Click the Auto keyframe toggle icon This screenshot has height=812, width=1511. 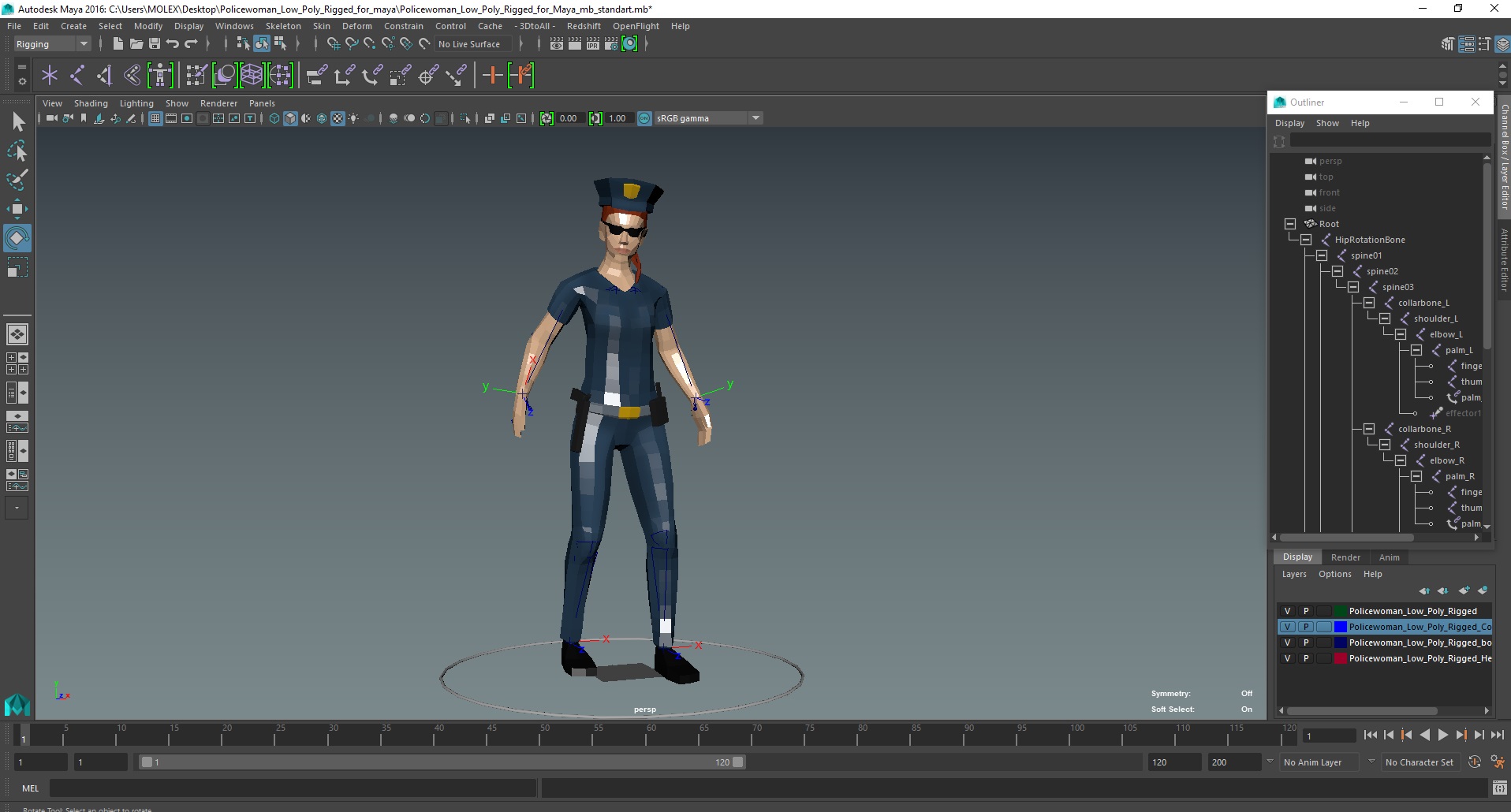click(x=1474, y=762)
